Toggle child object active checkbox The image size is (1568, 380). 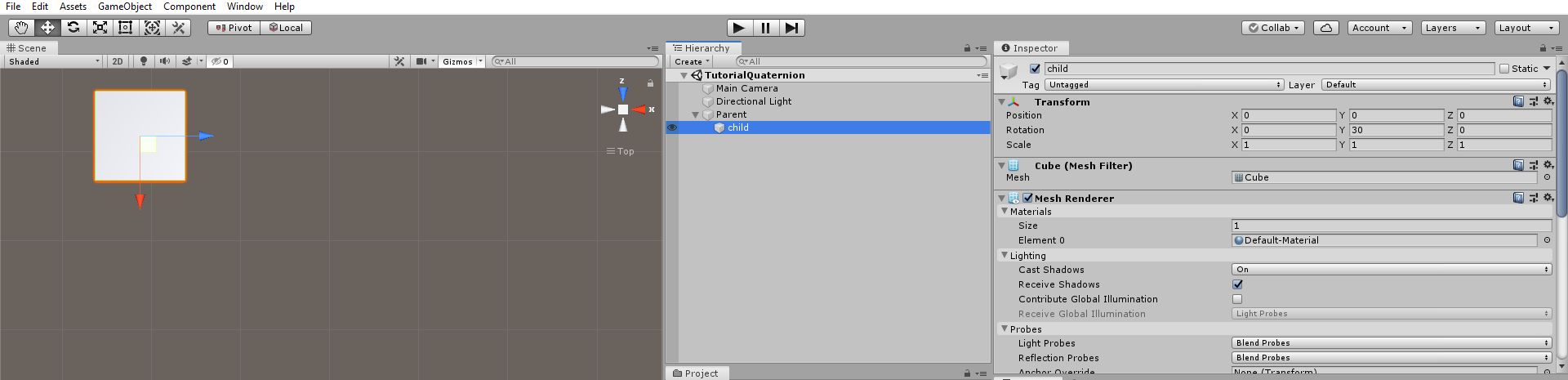click(1036, 69)
